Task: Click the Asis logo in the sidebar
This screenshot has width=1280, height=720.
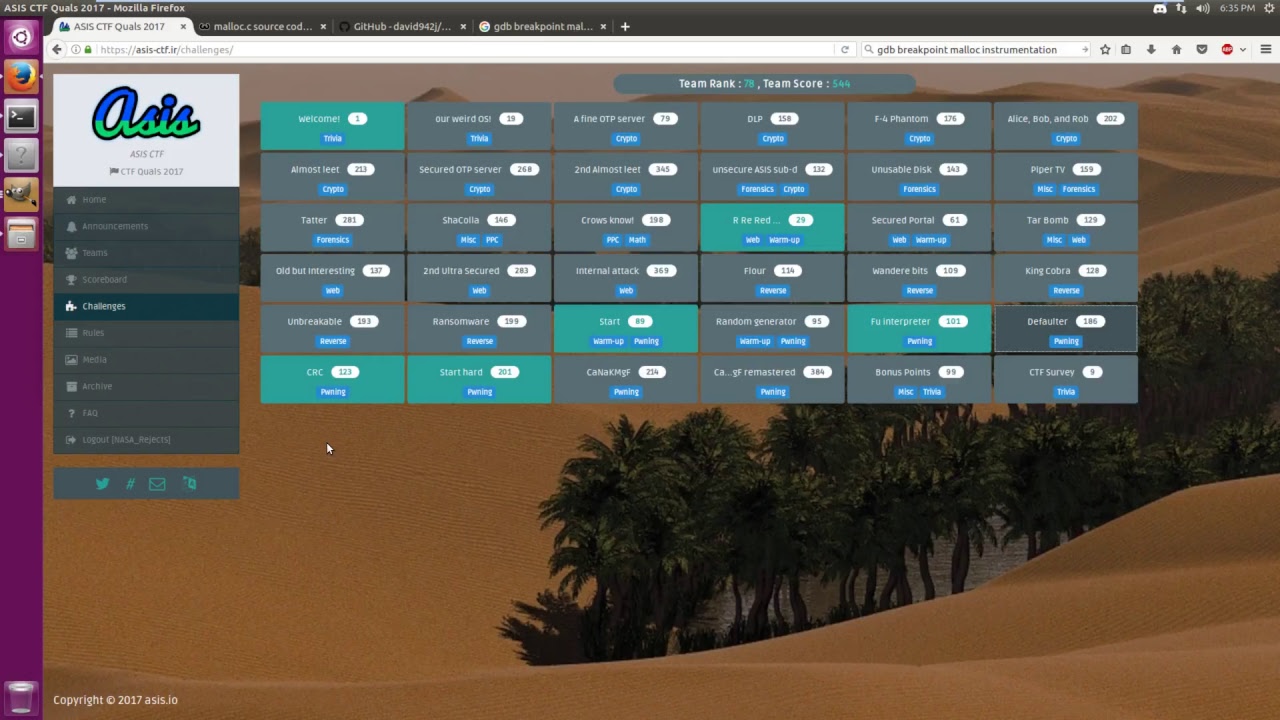Action: click(146, 114)
